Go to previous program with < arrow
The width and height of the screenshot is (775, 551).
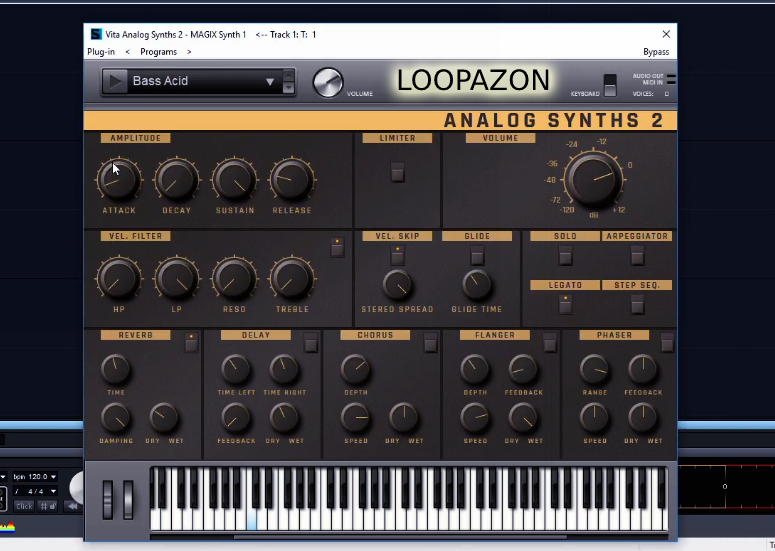click(x=128, y=52)
